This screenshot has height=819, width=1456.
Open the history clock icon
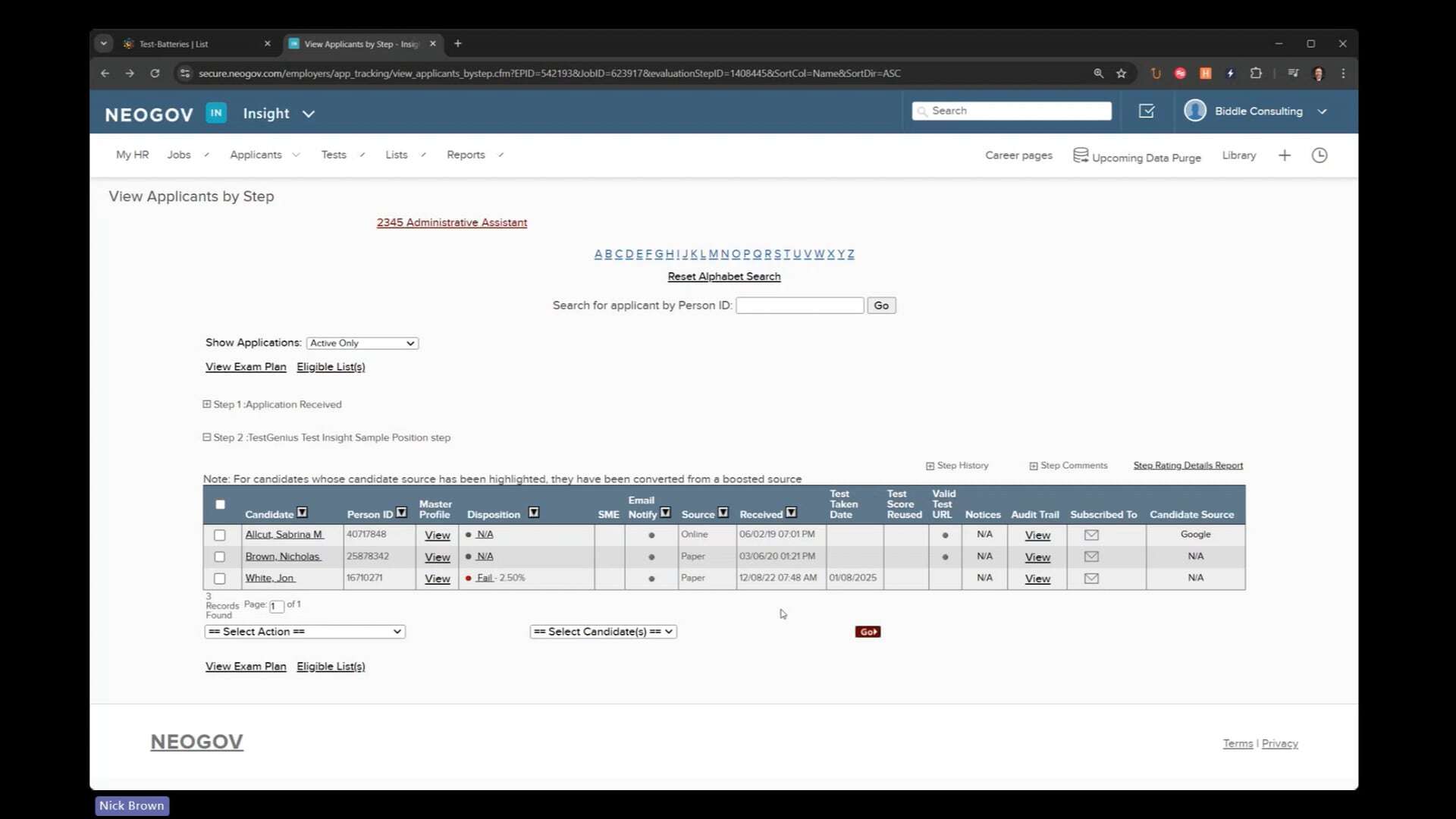[x=1319, y=155]
